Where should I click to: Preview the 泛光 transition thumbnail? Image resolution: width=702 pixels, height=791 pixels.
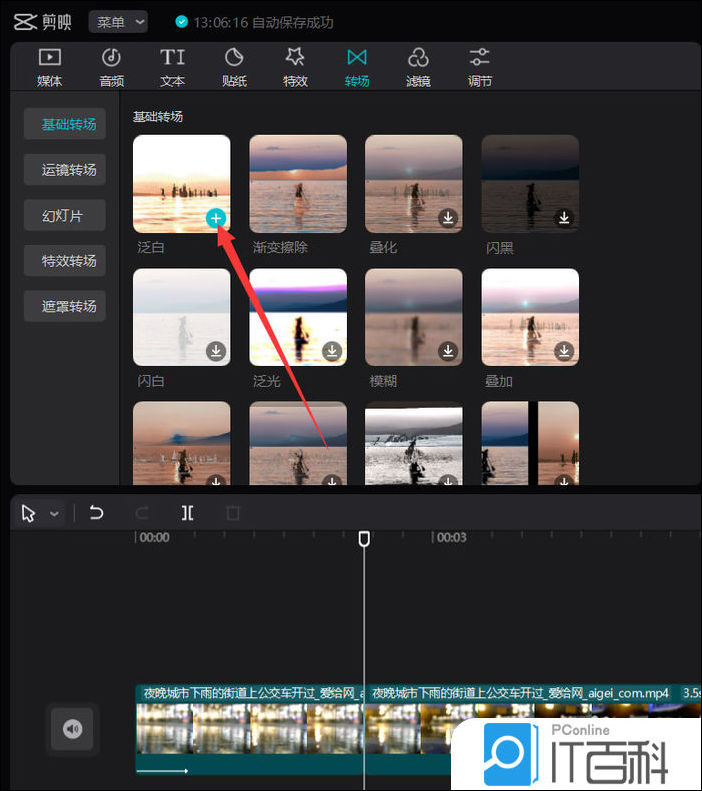298,317
